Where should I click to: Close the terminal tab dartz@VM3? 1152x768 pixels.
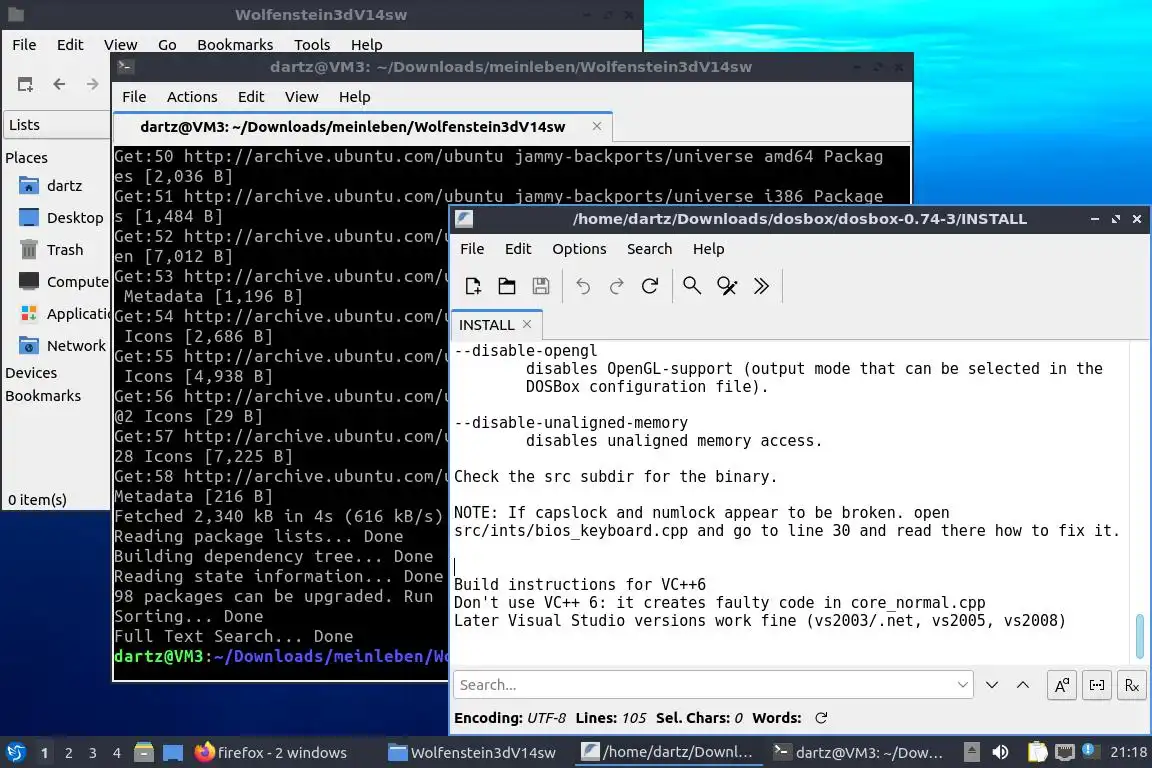click(x=597, y=126)
